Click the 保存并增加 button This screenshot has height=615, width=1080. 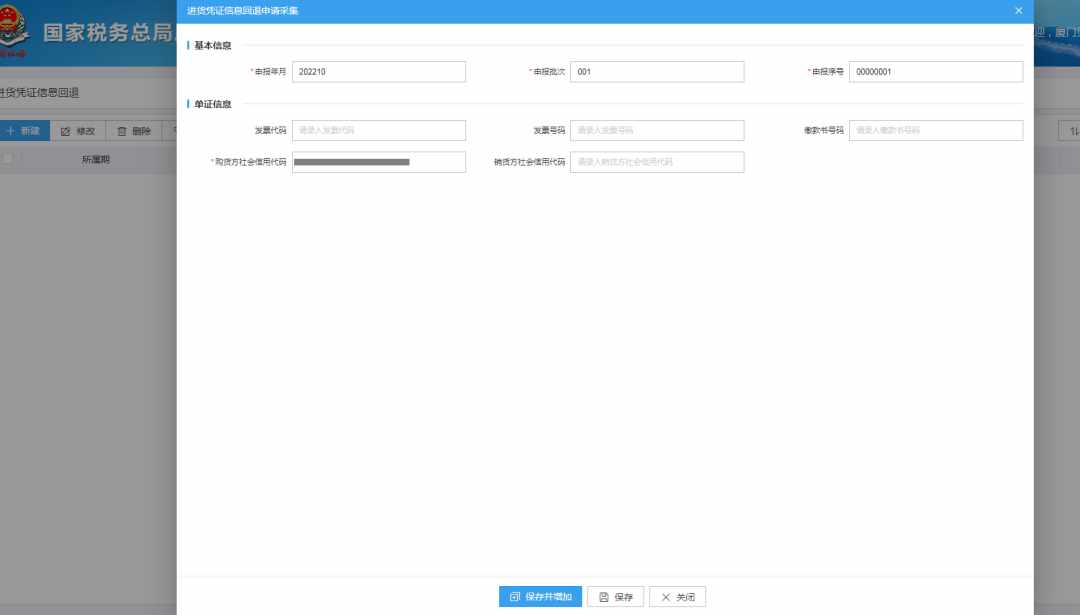(540, 596)
